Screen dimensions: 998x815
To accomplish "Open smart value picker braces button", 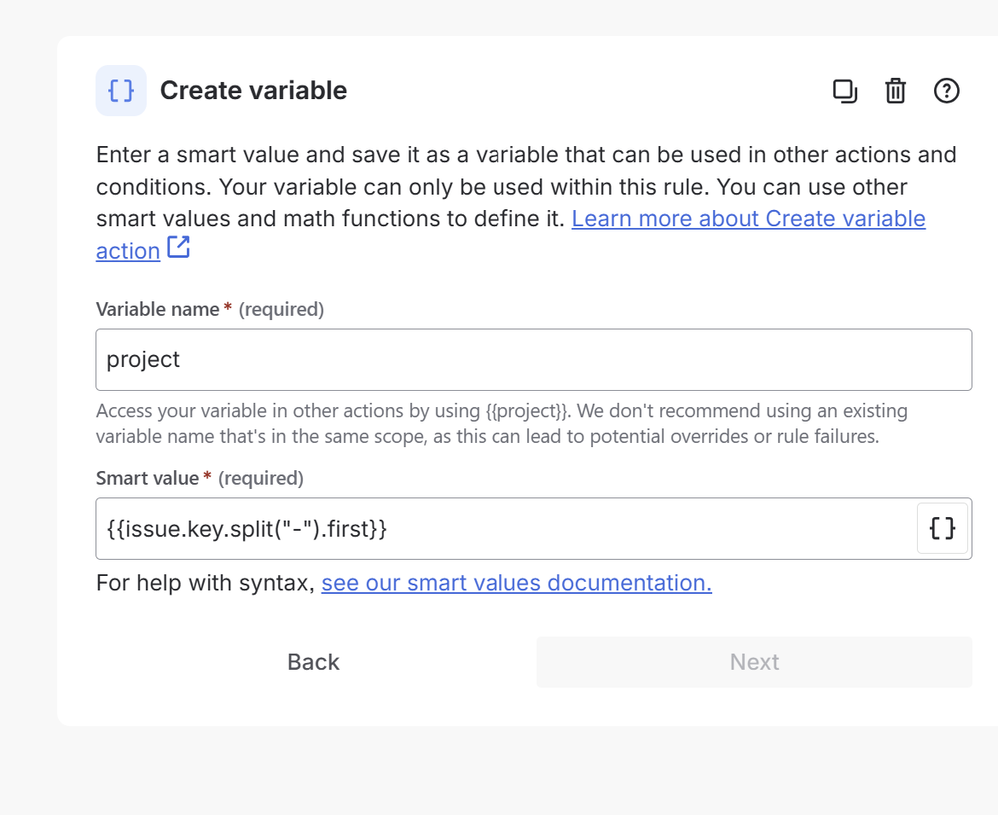I will [x=942, y=528].
